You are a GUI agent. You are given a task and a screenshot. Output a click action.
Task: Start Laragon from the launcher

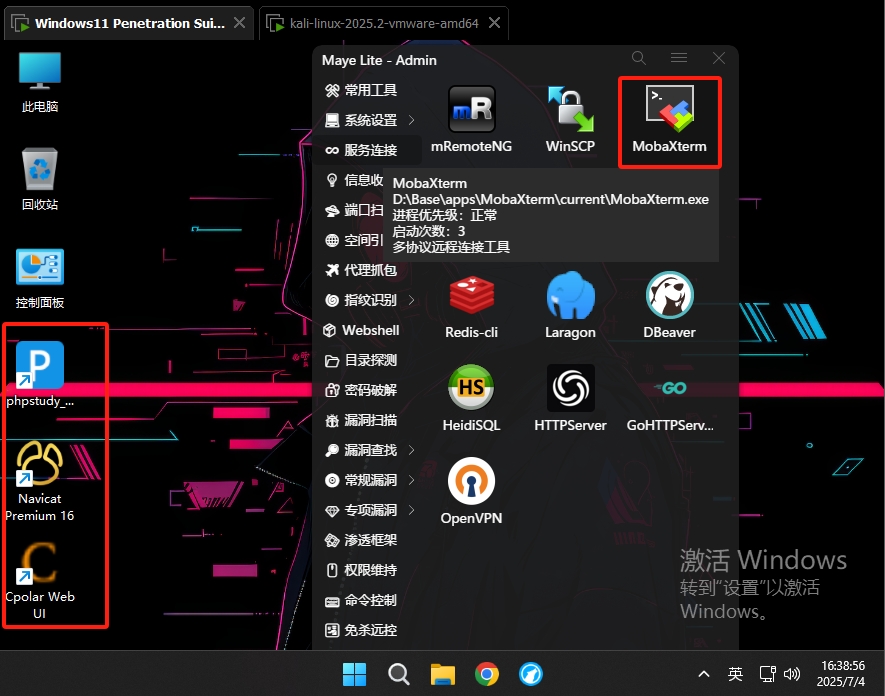[x=570, y=306]
